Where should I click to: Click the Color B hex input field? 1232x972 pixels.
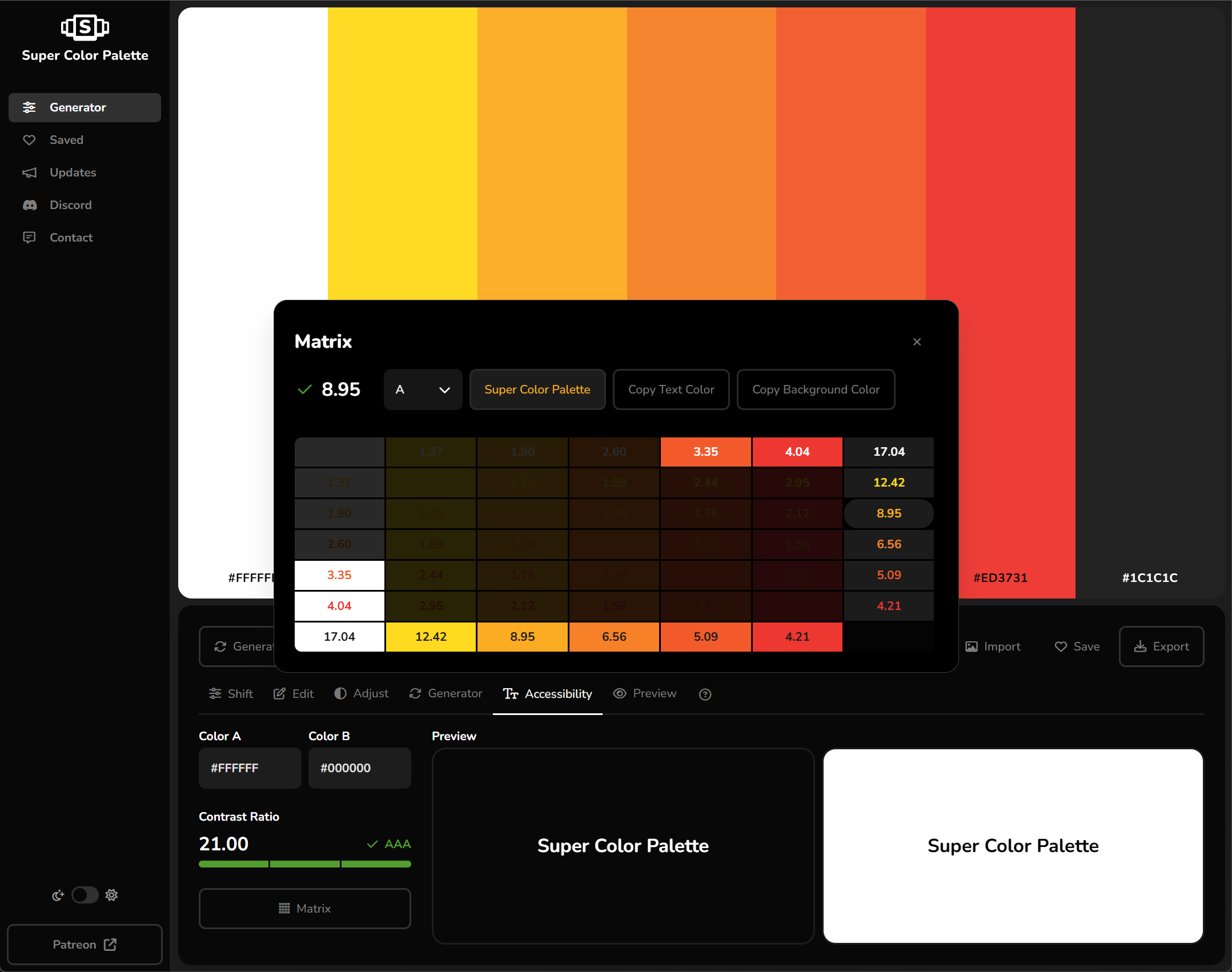(x=359, y=768)
